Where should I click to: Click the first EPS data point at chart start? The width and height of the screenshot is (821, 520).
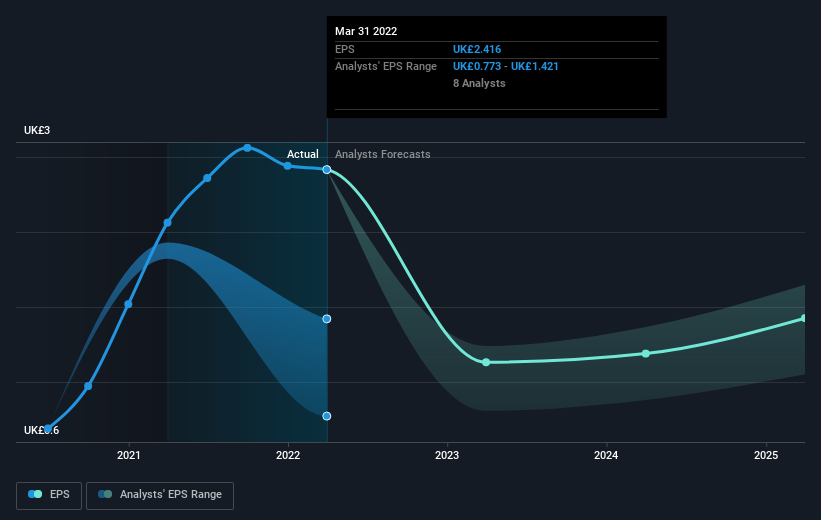[x=48, y=429]
